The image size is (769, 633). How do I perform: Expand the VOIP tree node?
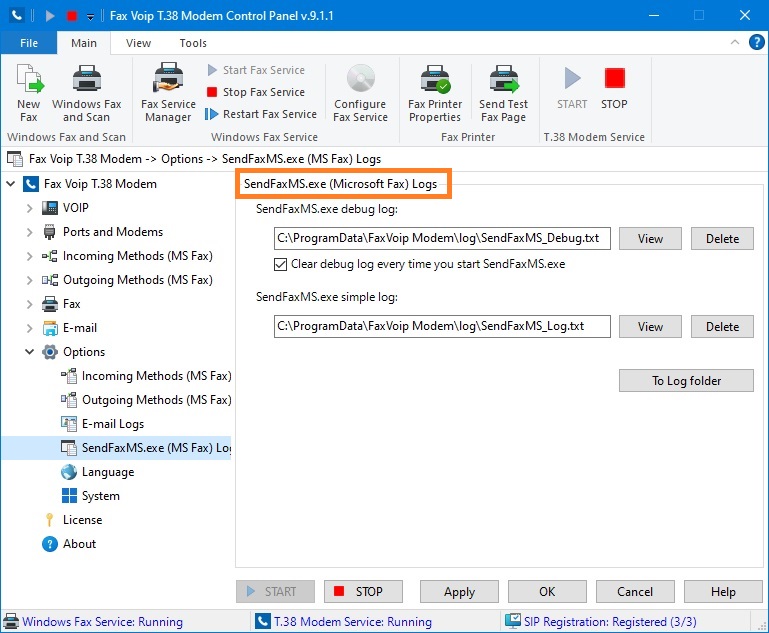29,208
